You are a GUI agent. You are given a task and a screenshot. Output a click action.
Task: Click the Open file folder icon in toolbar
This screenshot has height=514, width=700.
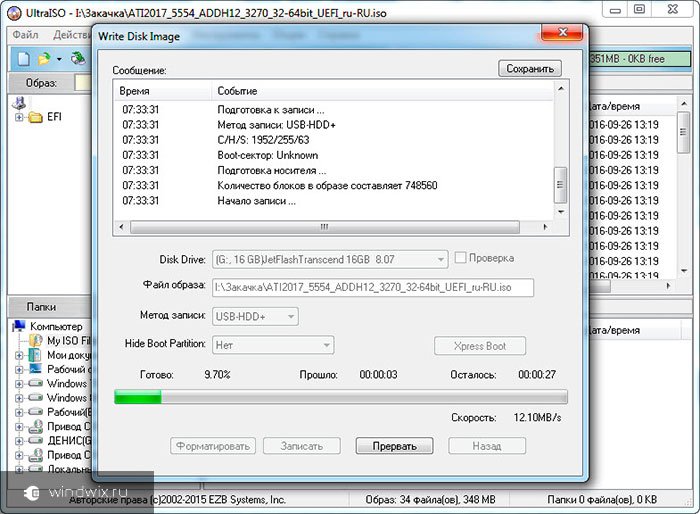pyautogui.click(x=44, y=59)
